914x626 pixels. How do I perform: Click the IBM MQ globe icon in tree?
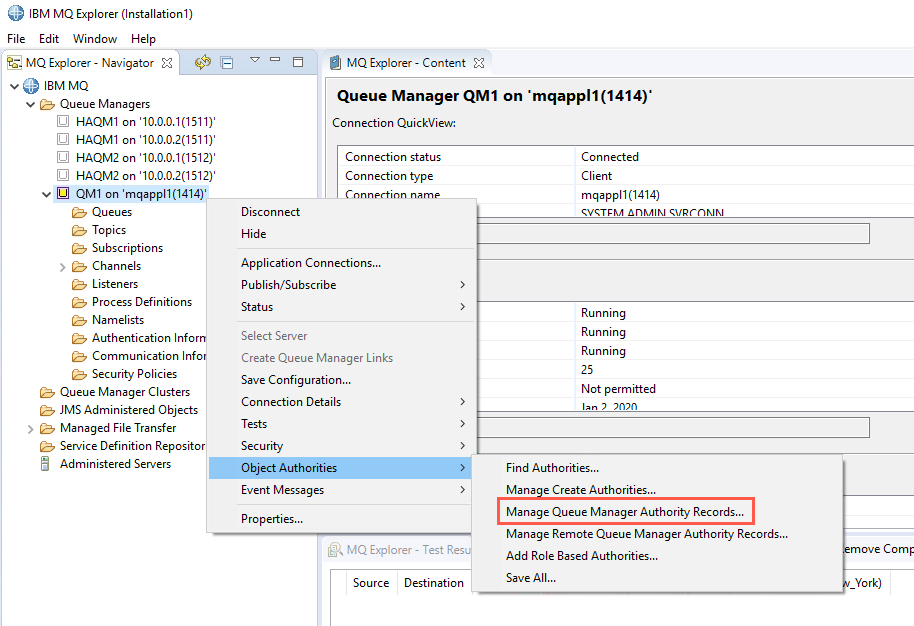pyautogui.click(x=31, y=86)
